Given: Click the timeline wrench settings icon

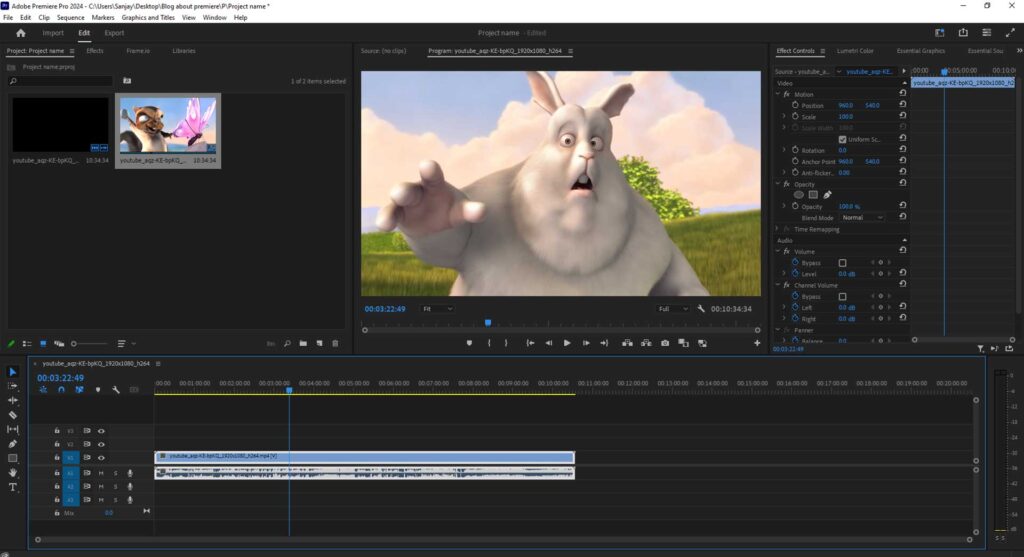Looking at the screenshot, I should [x=116, y=390].
